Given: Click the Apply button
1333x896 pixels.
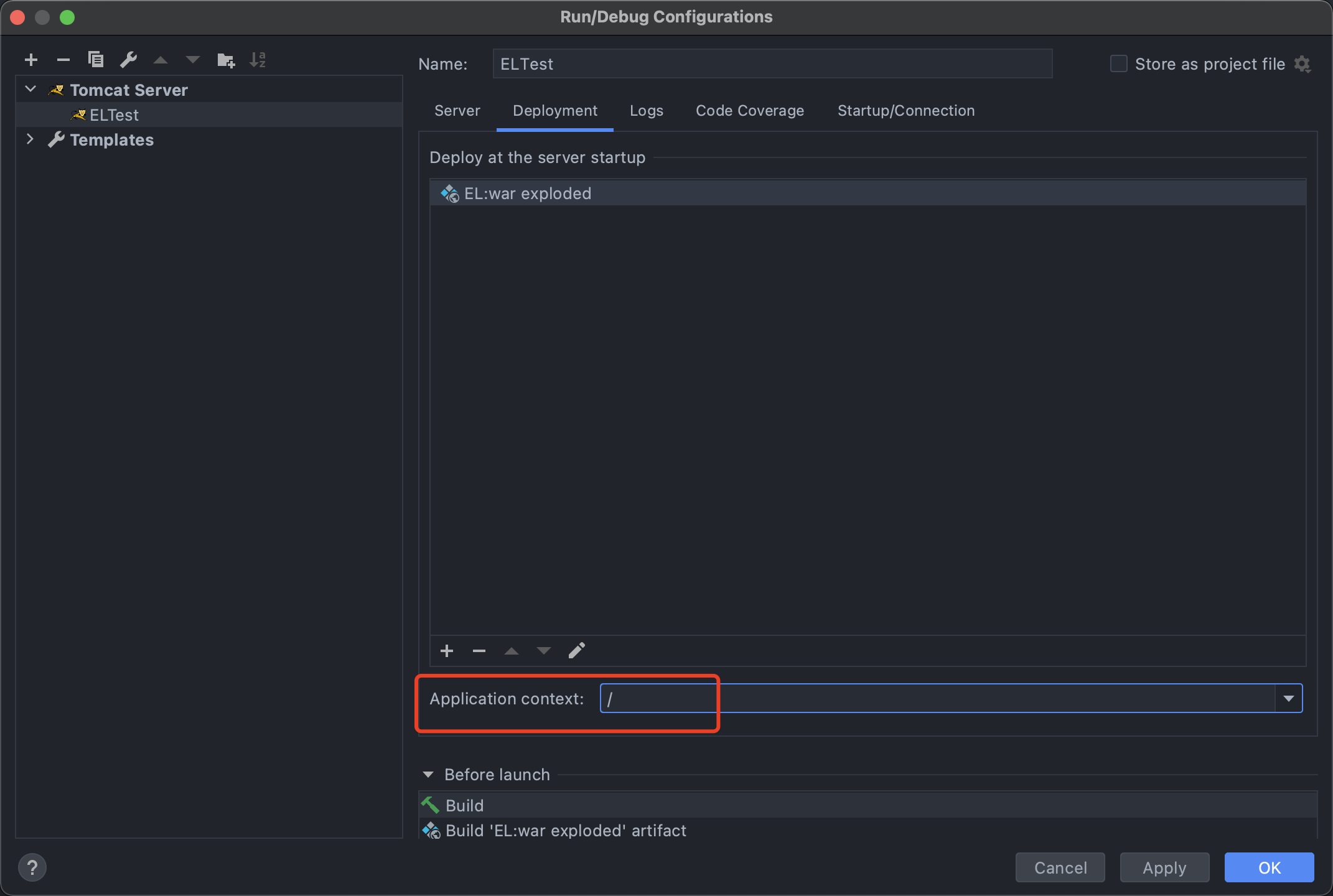Looking at the screenshot, I should (x=1164, y=867).
